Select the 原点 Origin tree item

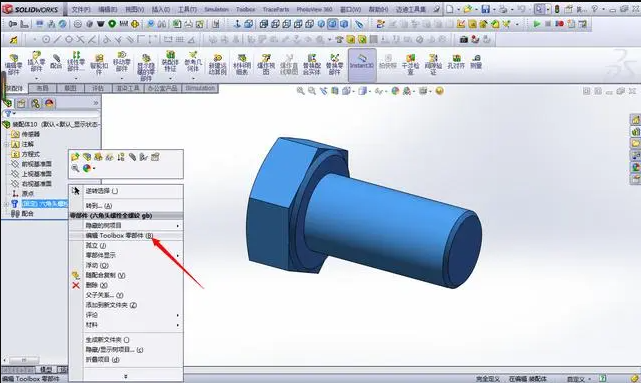tap(28, 194)
